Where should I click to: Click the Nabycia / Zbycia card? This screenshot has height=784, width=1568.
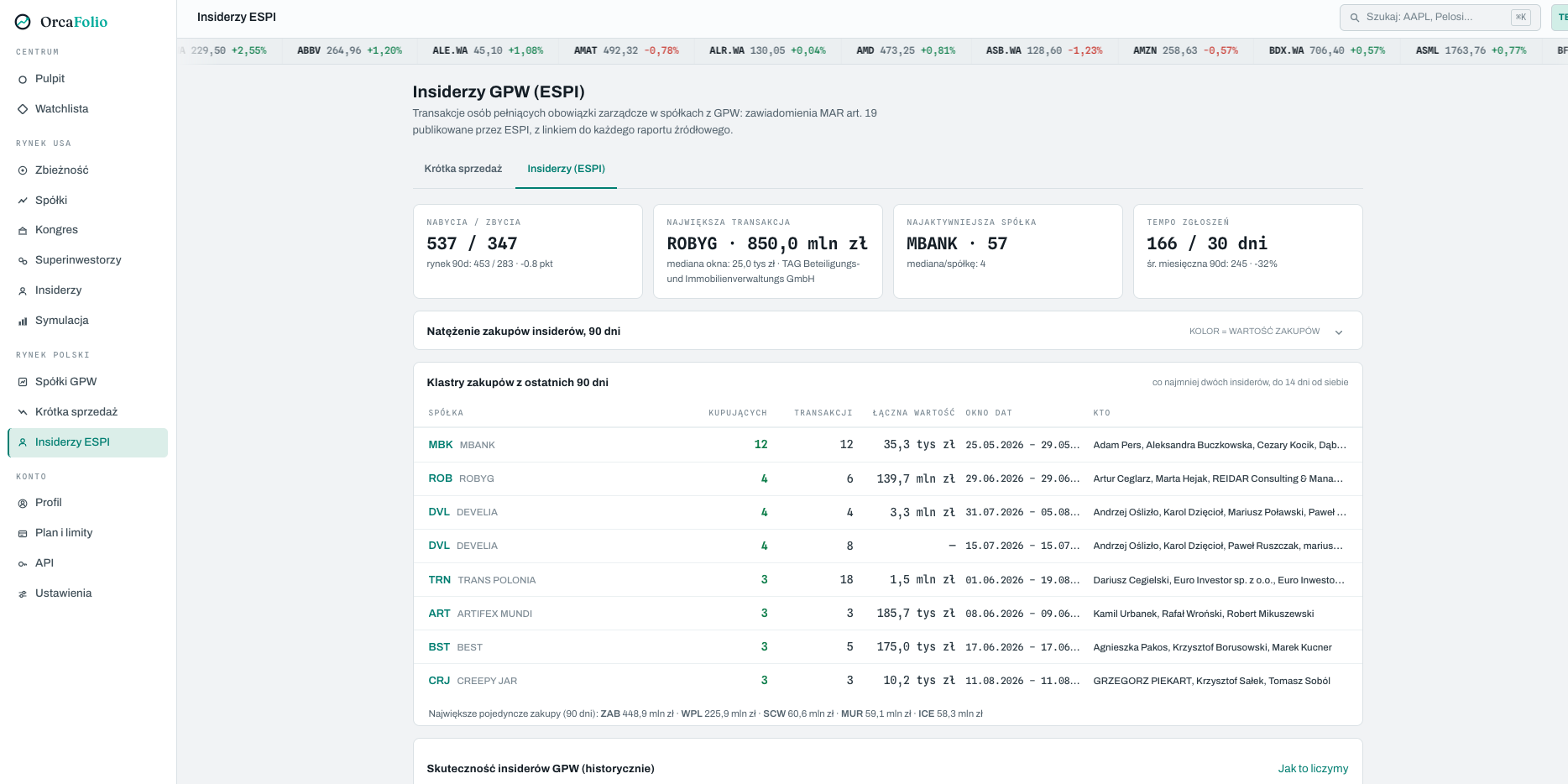528,251
